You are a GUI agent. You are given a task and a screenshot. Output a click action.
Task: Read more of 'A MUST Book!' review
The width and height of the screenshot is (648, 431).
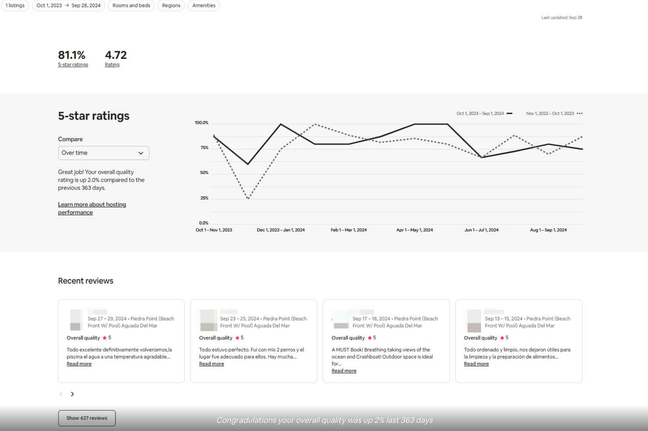pyautogui.click(x=344, y=371)
